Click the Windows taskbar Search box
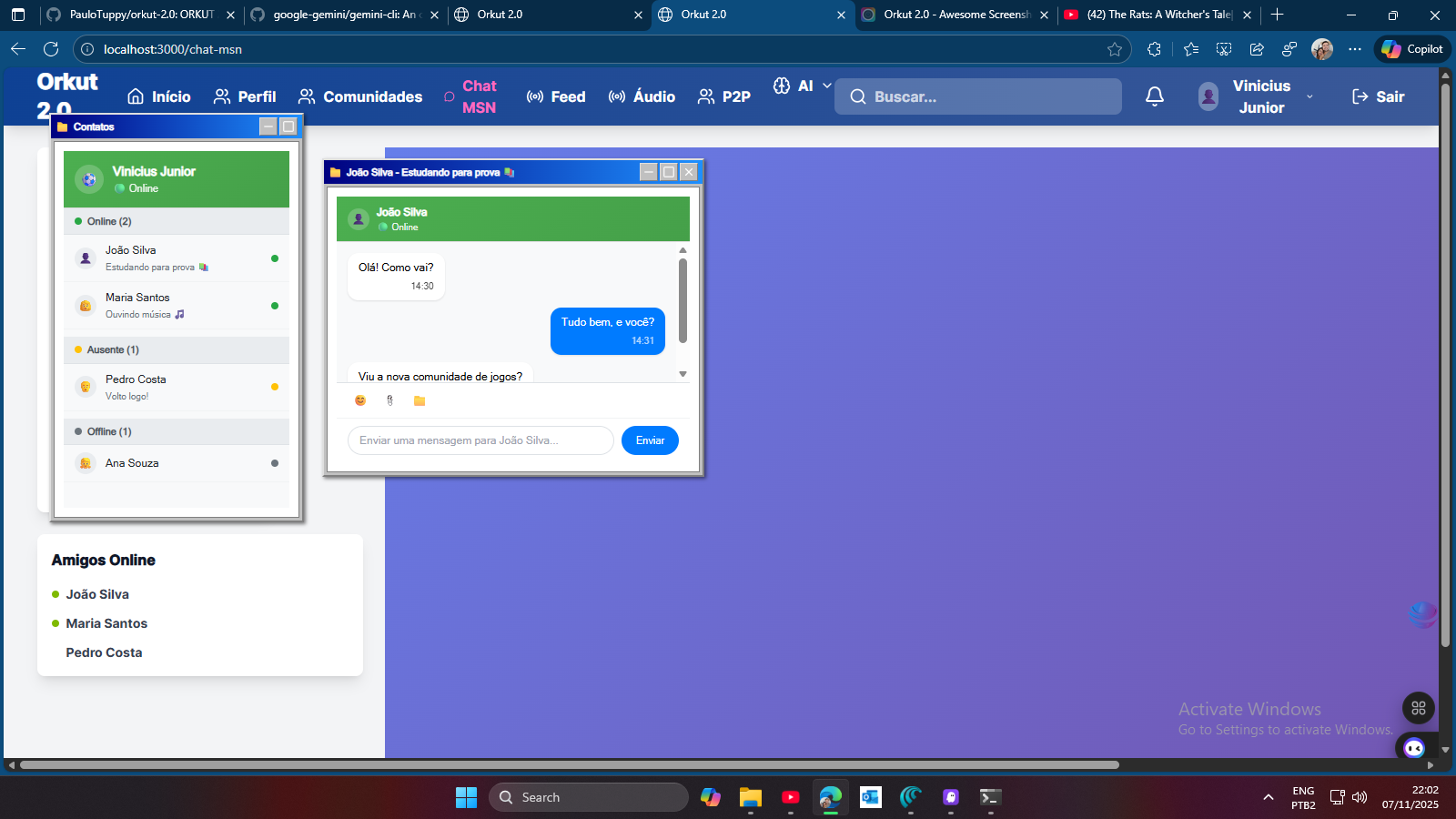Image resolution: width=1456 pixels, height=819 pixels. 589,797
